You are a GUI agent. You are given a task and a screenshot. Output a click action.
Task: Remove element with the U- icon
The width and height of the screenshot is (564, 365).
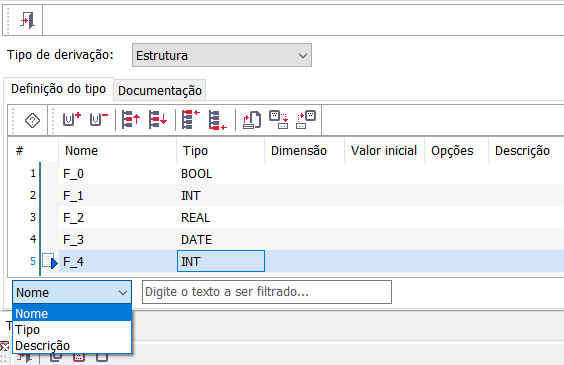[99, 119]
